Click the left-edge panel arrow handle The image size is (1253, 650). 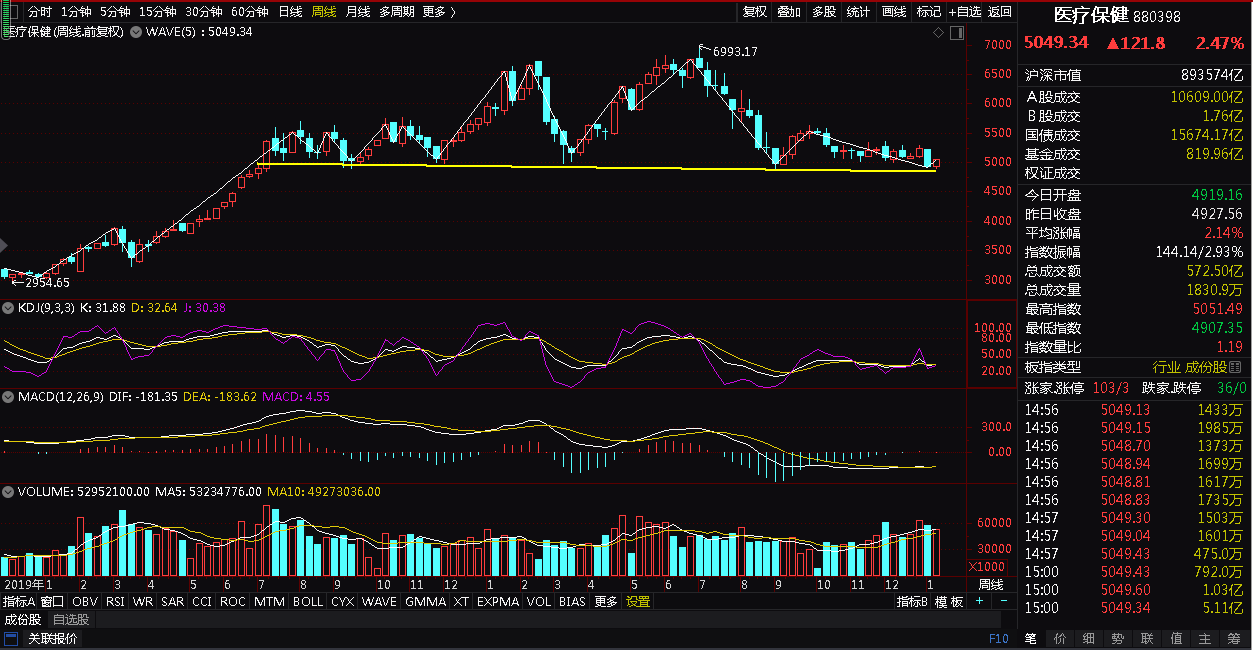coord(4,244)
